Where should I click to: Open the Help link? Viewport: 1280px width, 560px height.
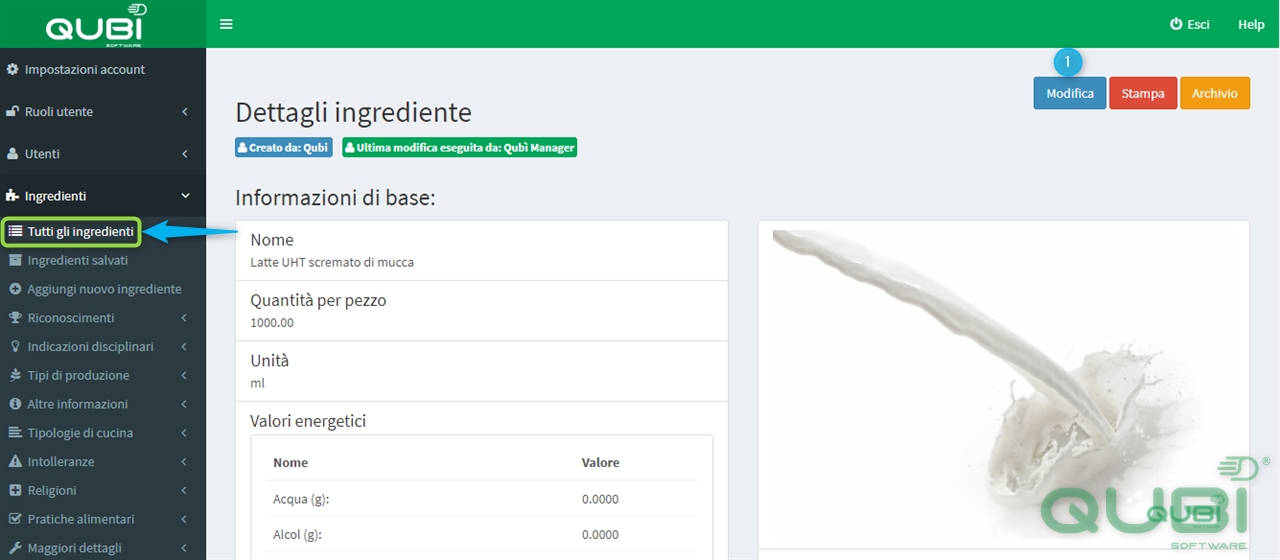[1251, 24]
